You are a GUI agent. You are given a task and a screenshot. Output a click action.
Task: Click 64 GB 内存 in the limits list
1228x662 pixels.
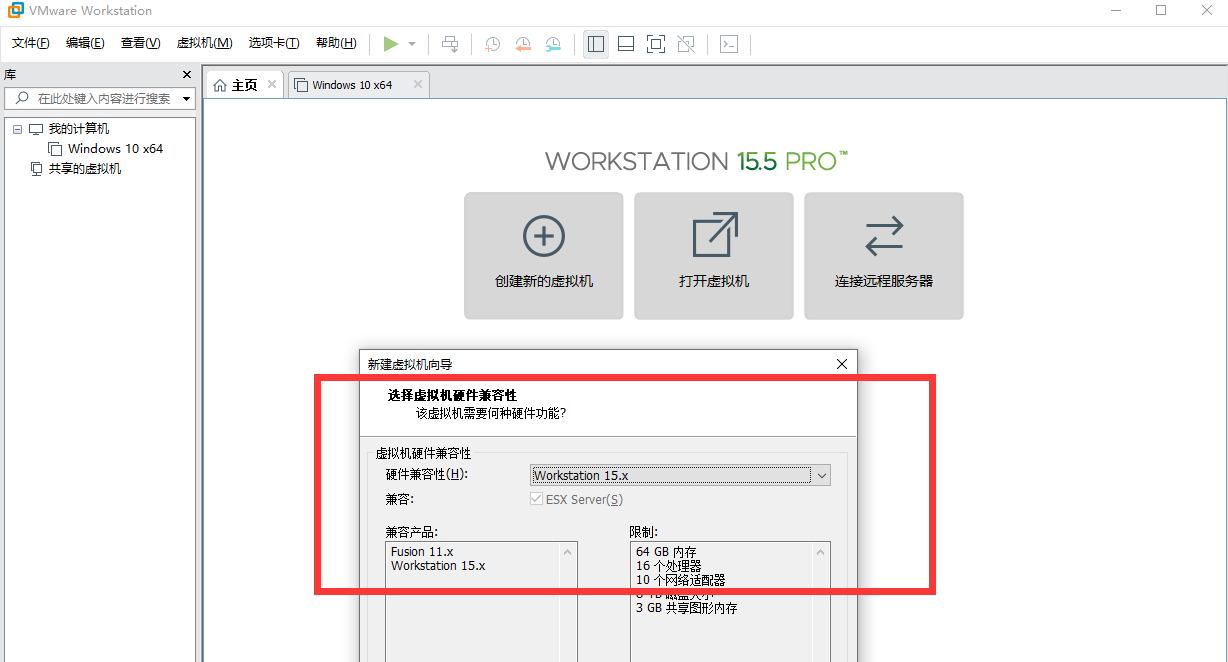[x=666, y=551]
